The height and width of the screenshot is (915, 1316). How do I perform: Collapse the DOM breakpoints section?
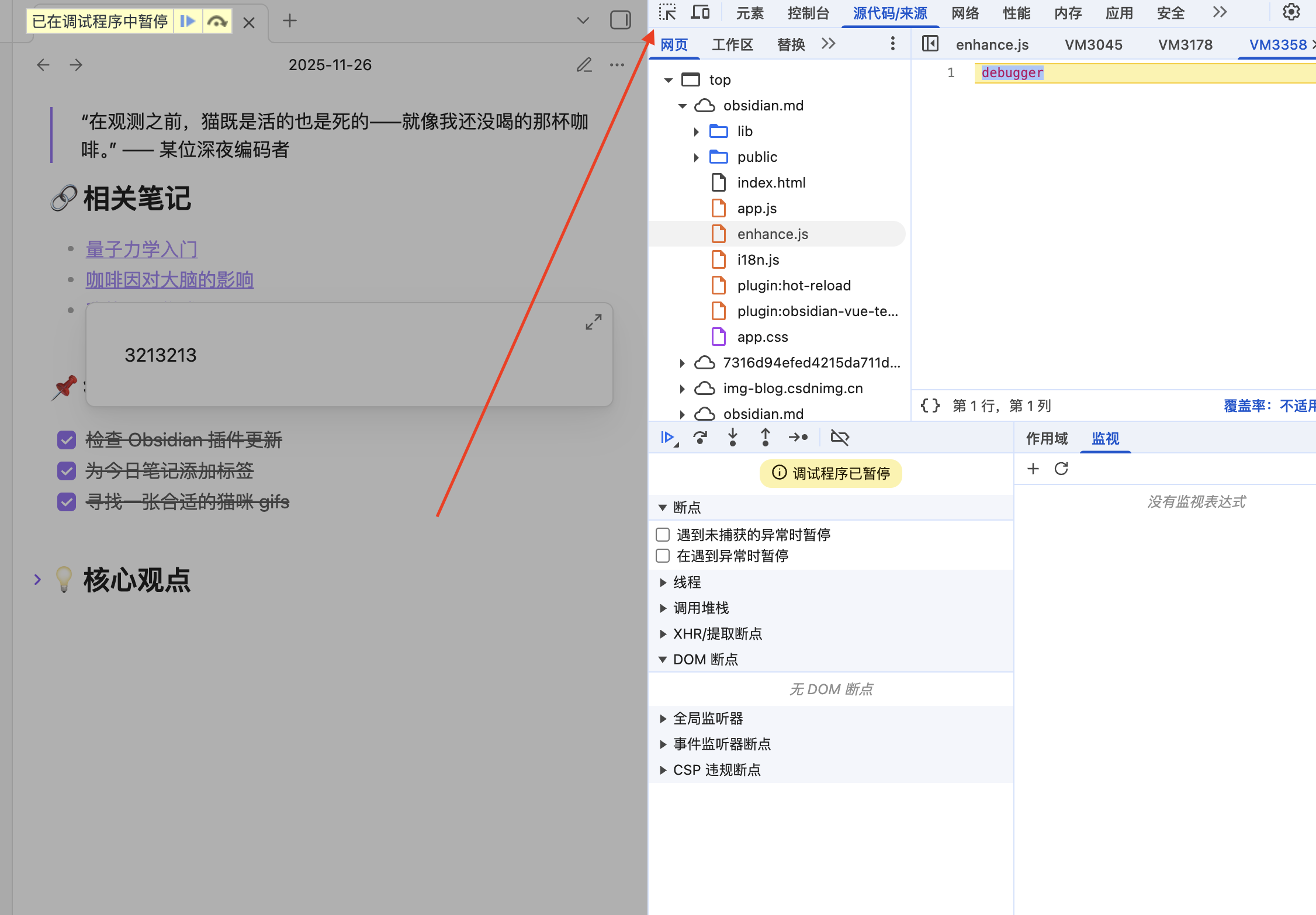click(663, 660)
